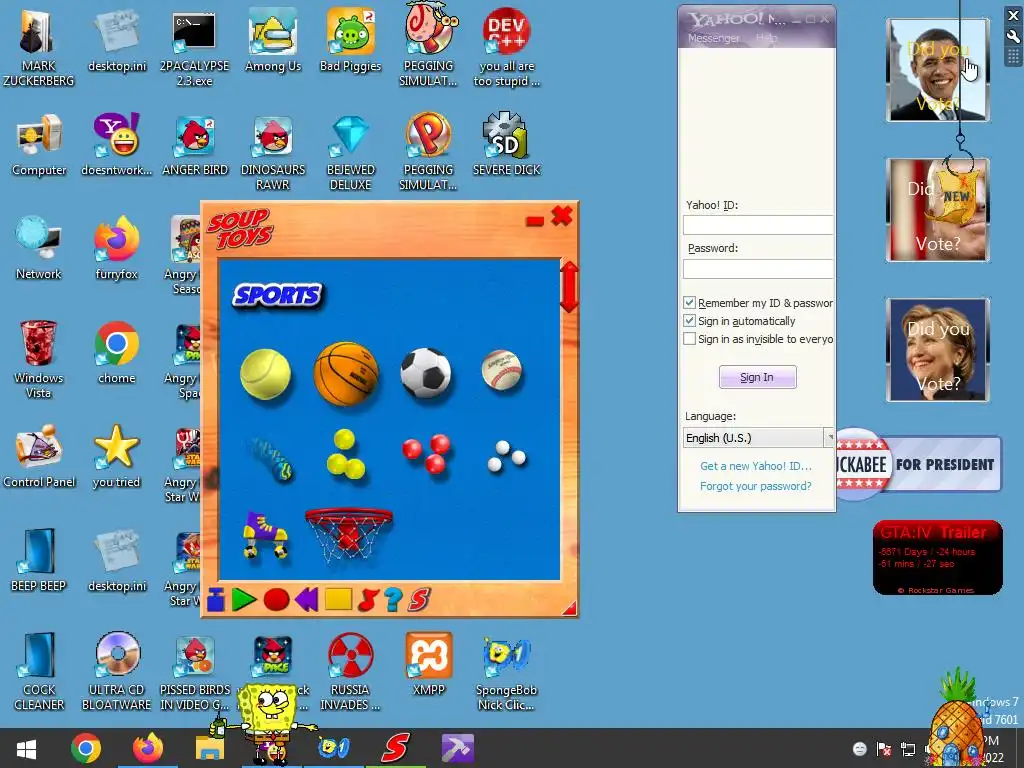1024x768 pixels.
Task: Toggle Remember my ID & password checkbox
Action: pos(689,302)
